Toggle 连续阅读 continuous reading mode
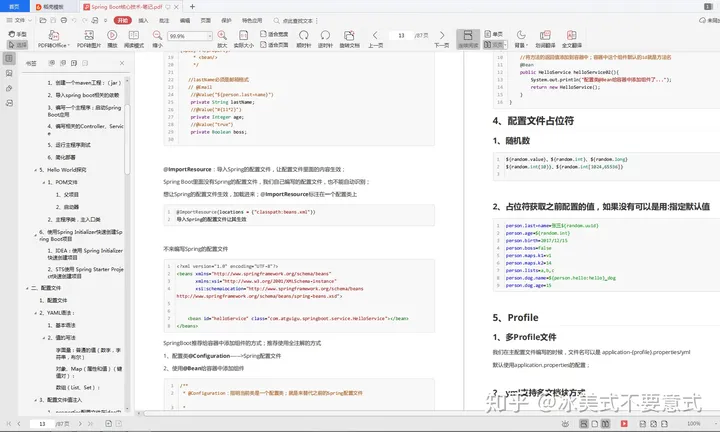 click(468, 39)
